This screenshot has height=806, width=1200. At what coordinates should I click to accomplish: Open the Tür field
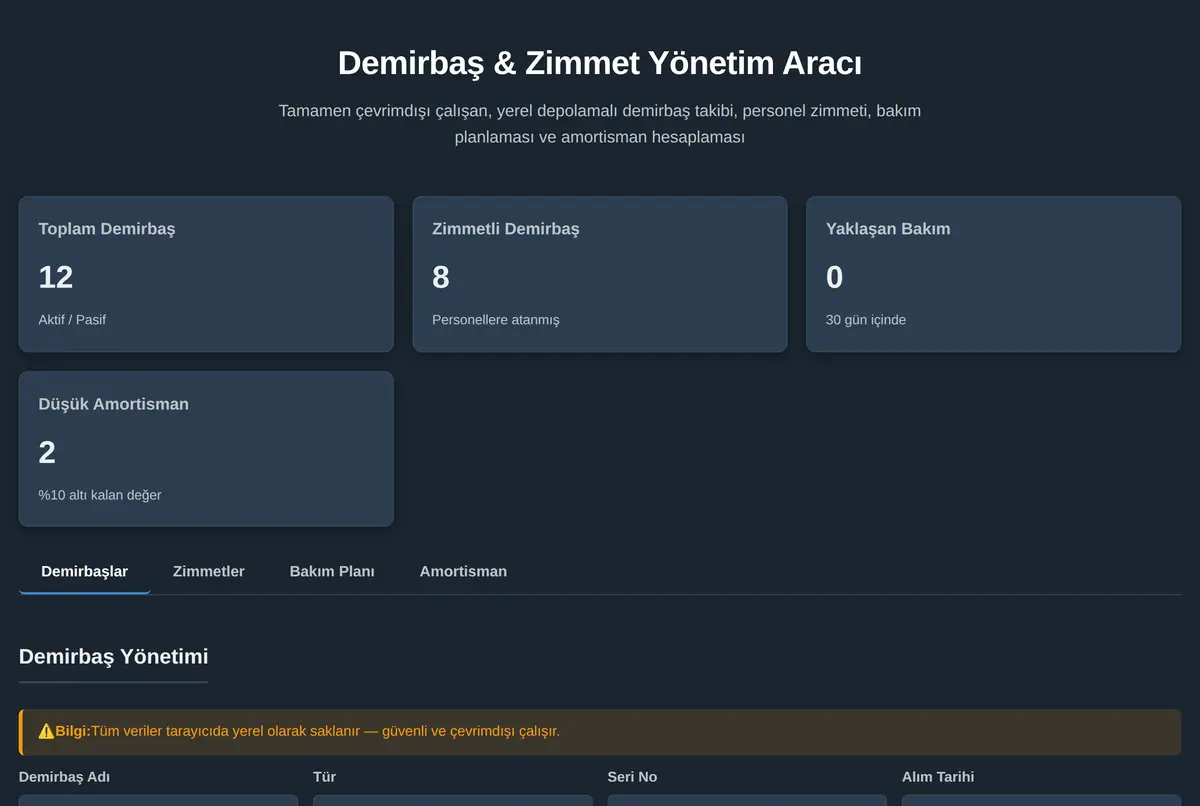click(x=453, y=800)
